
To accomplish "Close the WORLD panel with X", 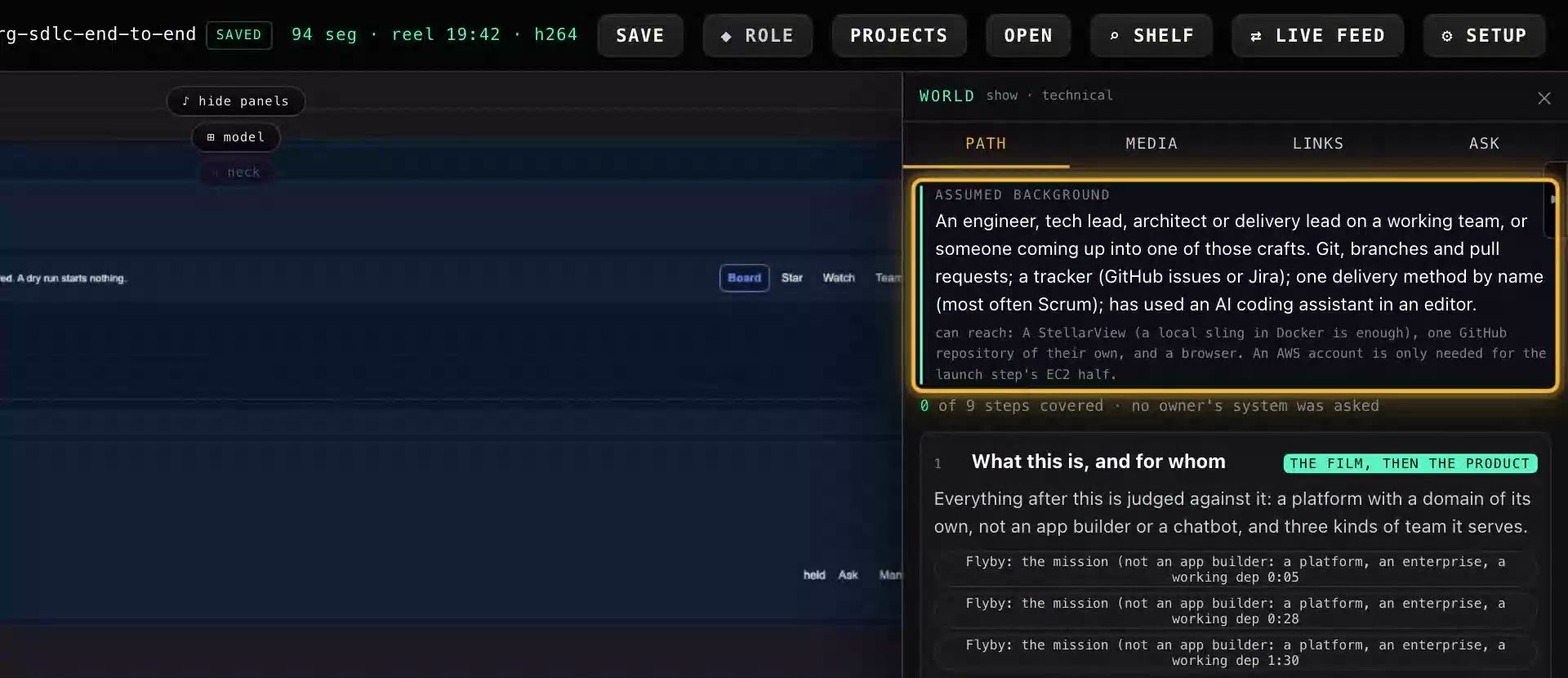I will [x=1543, y=98].
